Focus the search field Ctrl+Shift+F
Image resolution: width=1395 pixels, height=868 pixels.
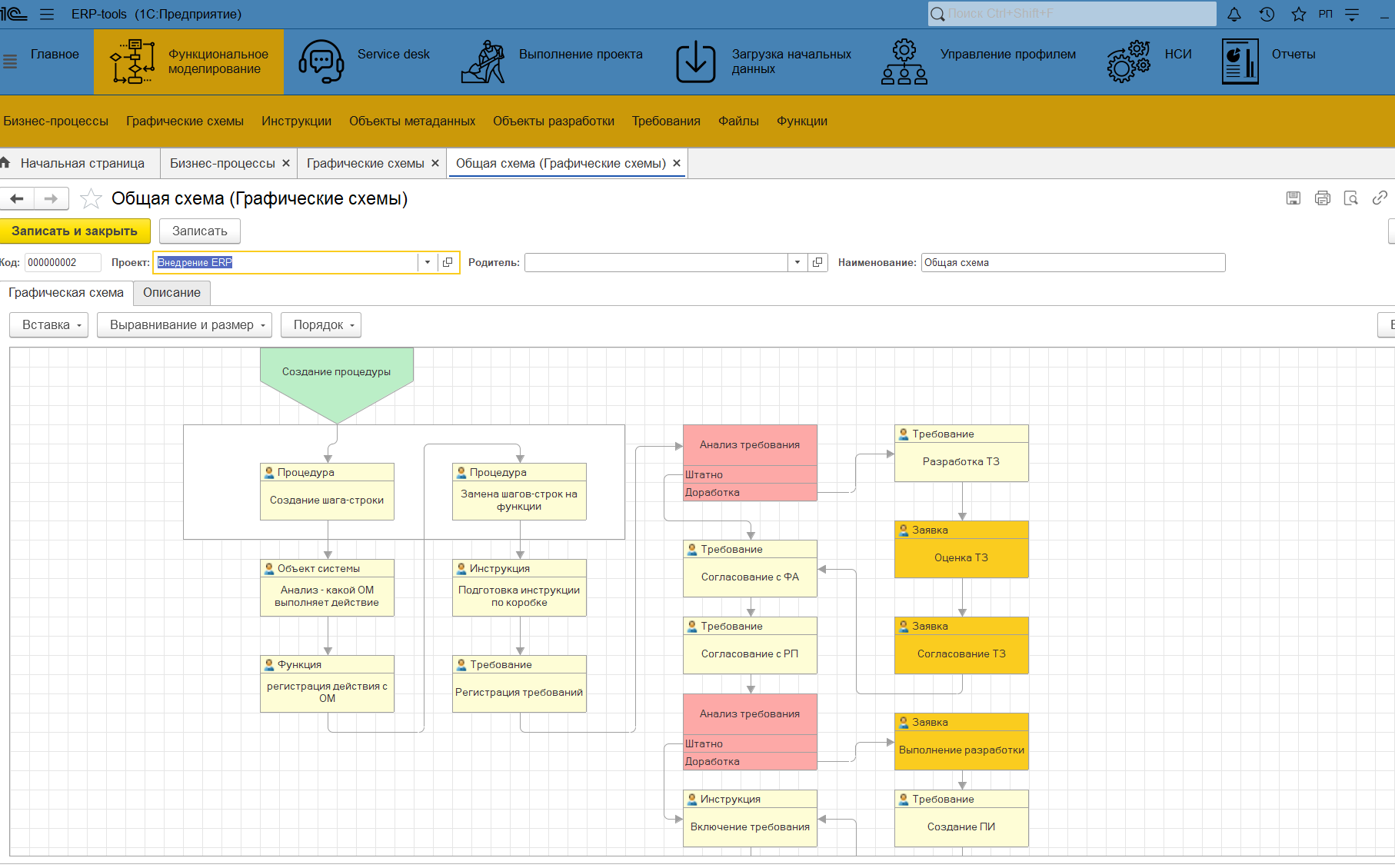point(1072,13)
